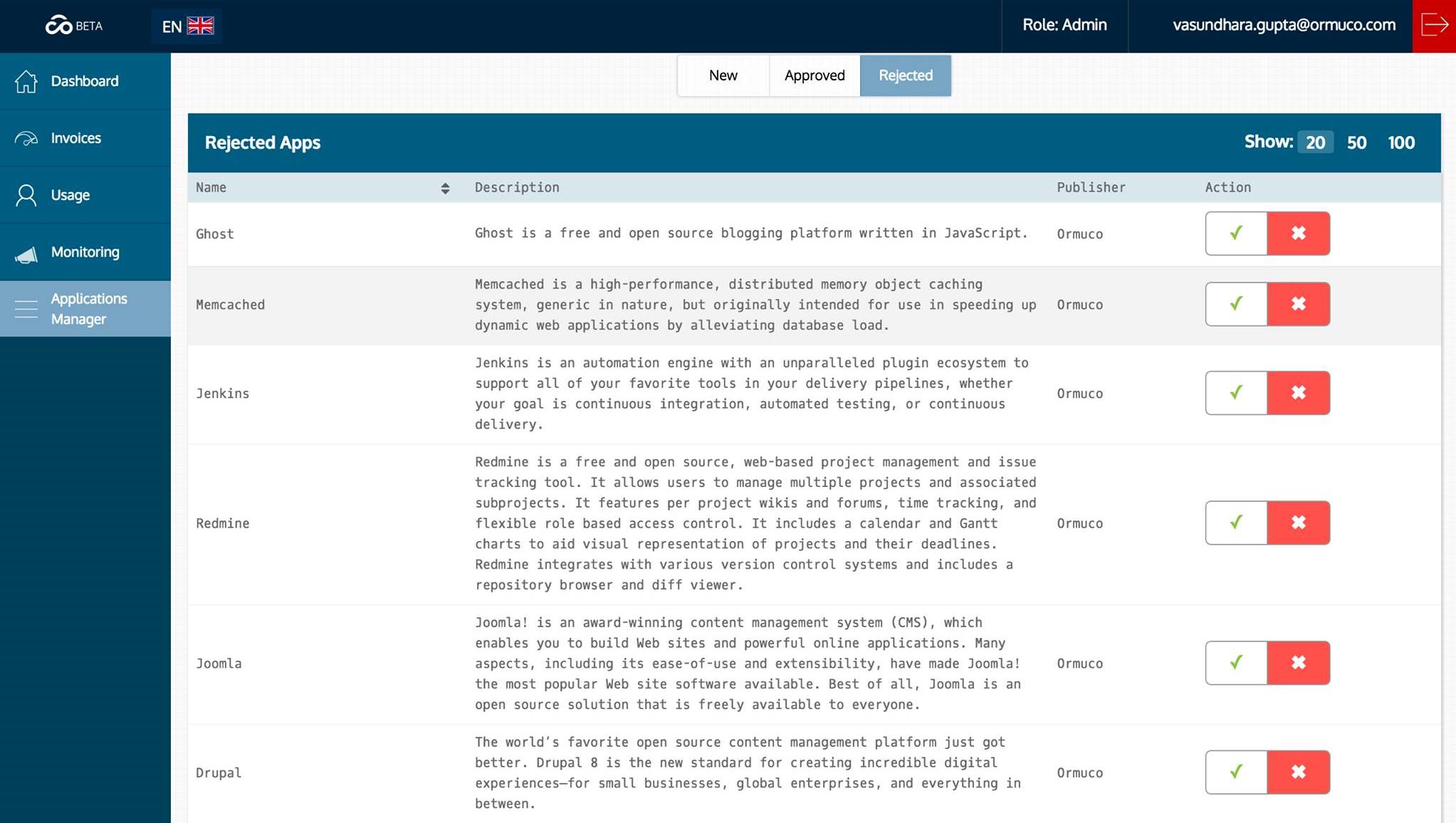Click the Memcached app name cell
Viewport: 1456px width, 823px height.
point(230,305)
